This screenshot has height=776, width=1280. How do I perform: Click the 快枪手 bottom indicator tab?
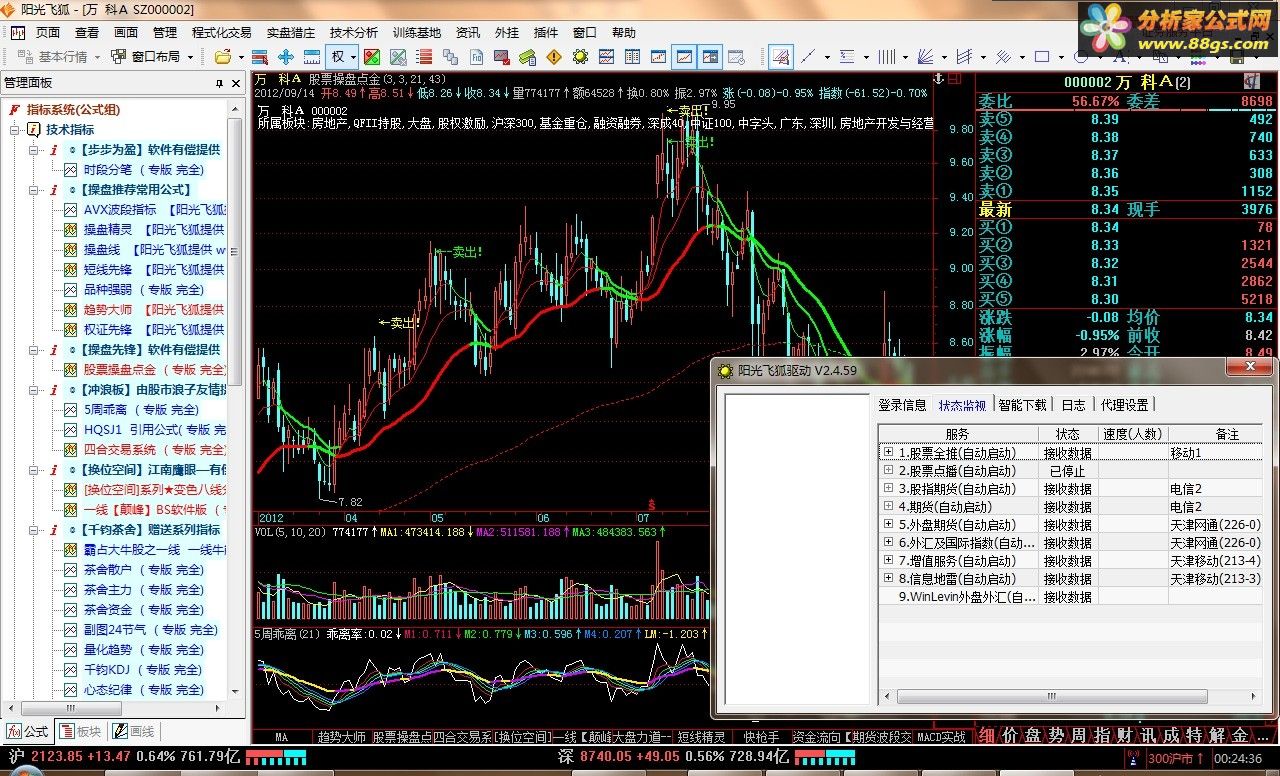pyautogui.click(x=760, y=737)
